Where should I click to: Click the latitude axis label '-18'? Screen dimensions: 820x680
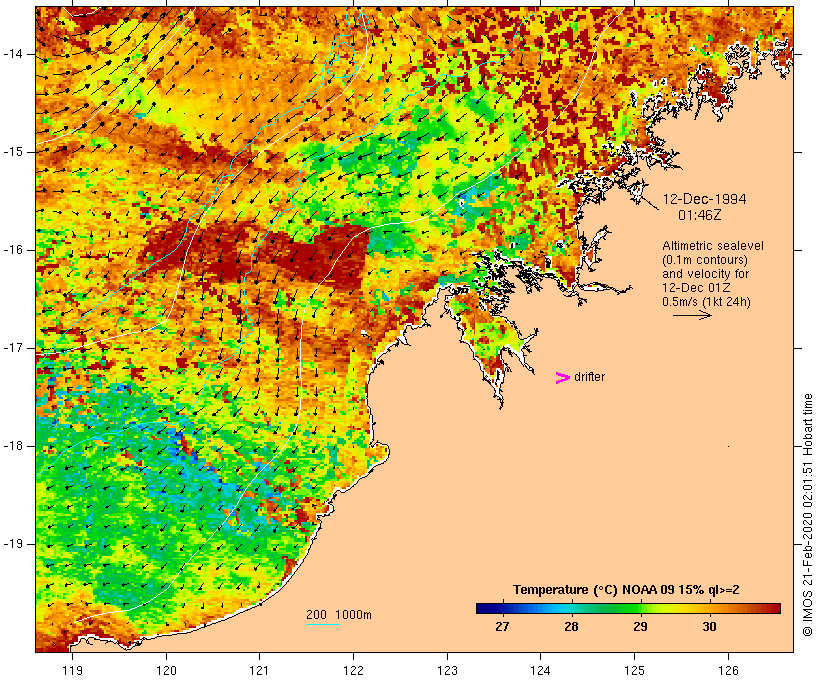pyautogui.click(x=13, y=446)
